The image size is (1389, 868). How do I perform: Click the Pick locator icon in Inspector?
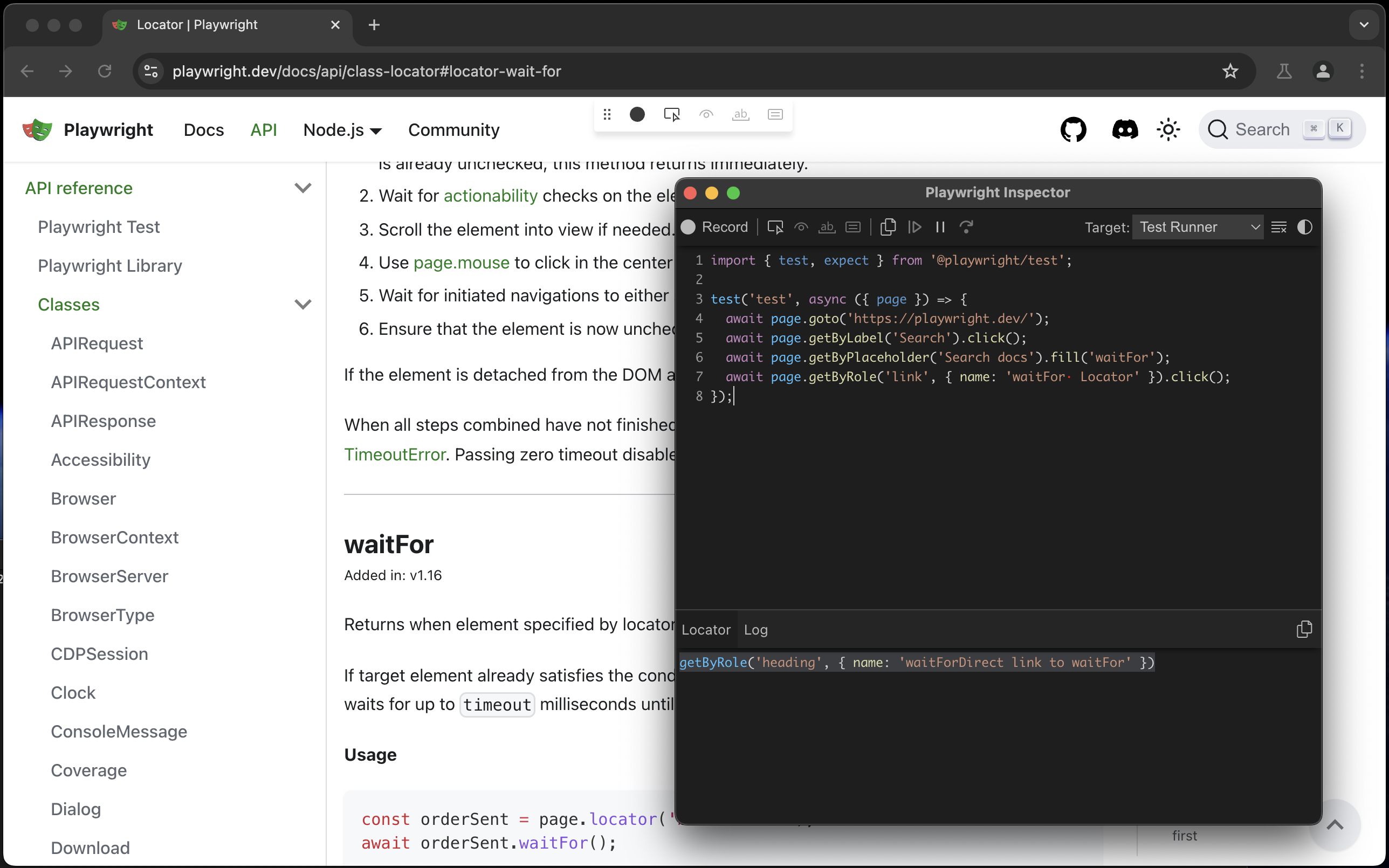point(775,228)
